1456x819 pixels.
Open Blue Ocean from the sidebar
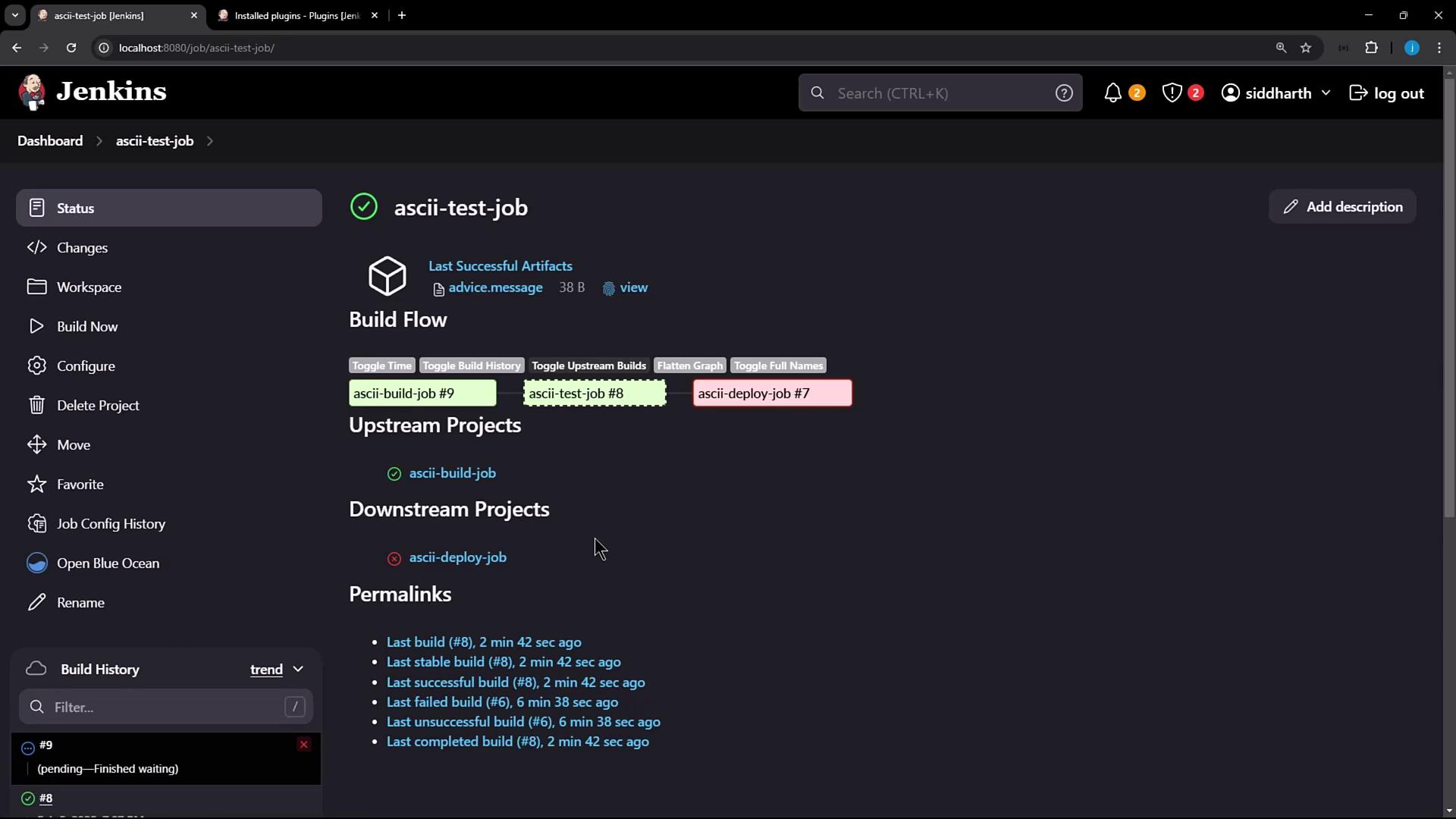pos(108,563)
